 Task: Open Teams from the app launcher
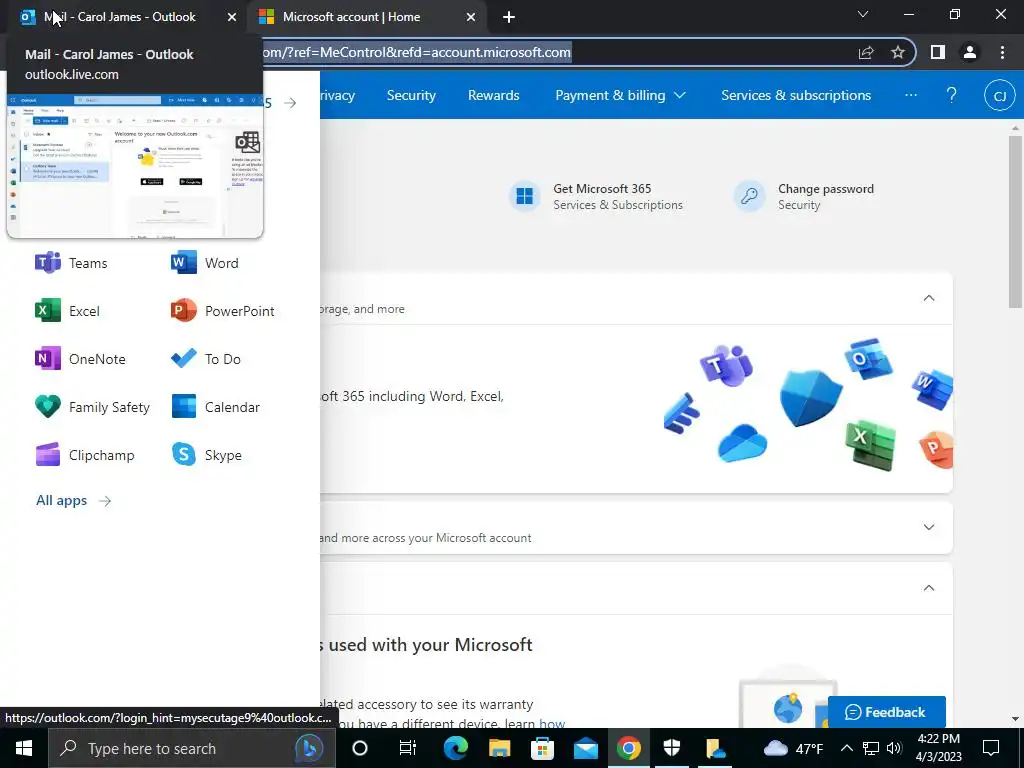(x=71, y=263)
